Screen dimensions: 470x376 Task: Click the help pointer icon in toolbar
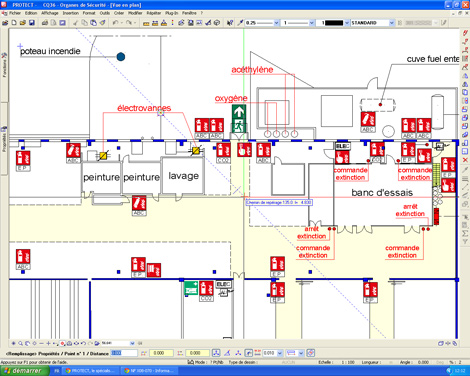[x=230, y=23]
